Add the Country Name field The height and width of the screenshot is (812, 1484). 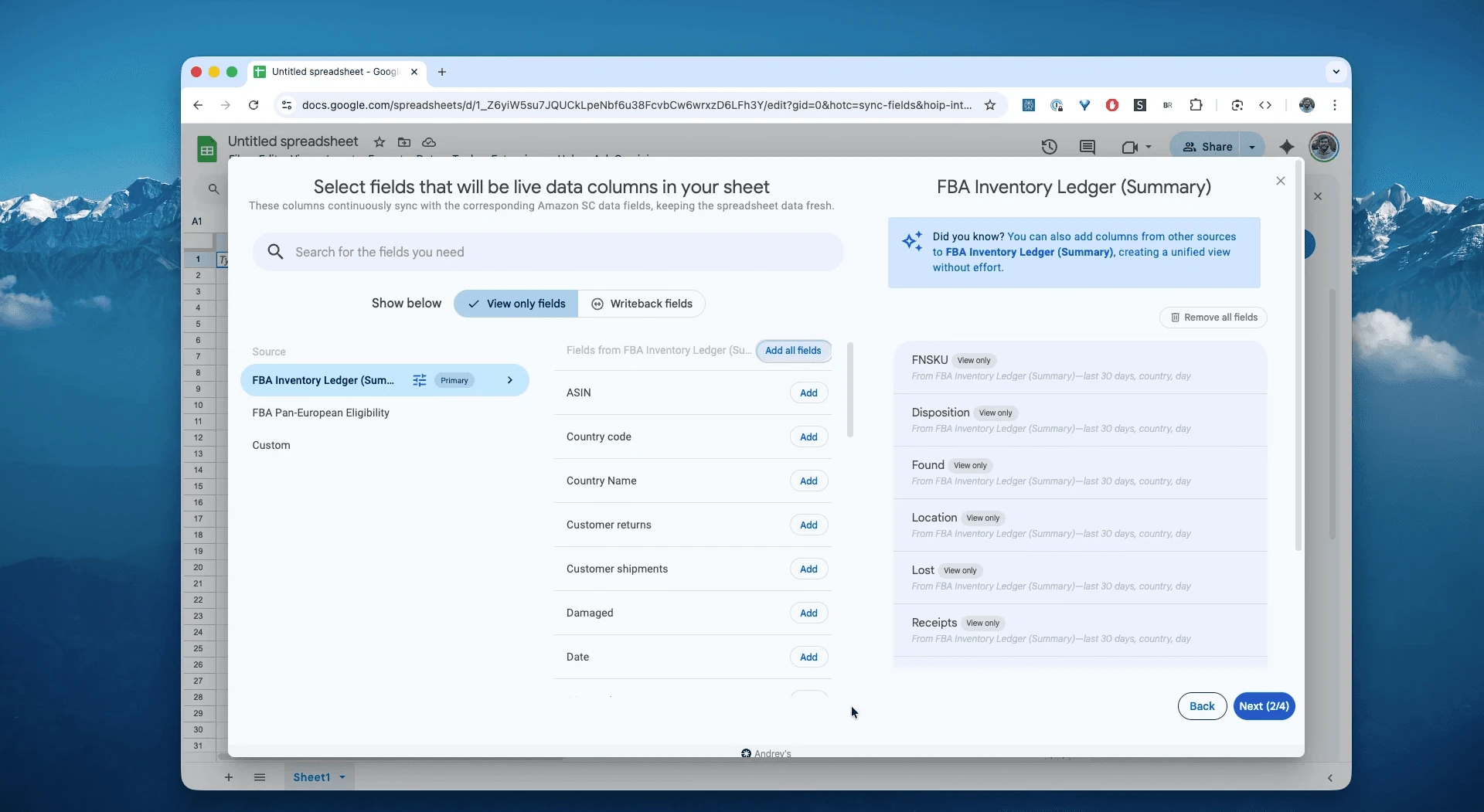(x=808, y=481)
